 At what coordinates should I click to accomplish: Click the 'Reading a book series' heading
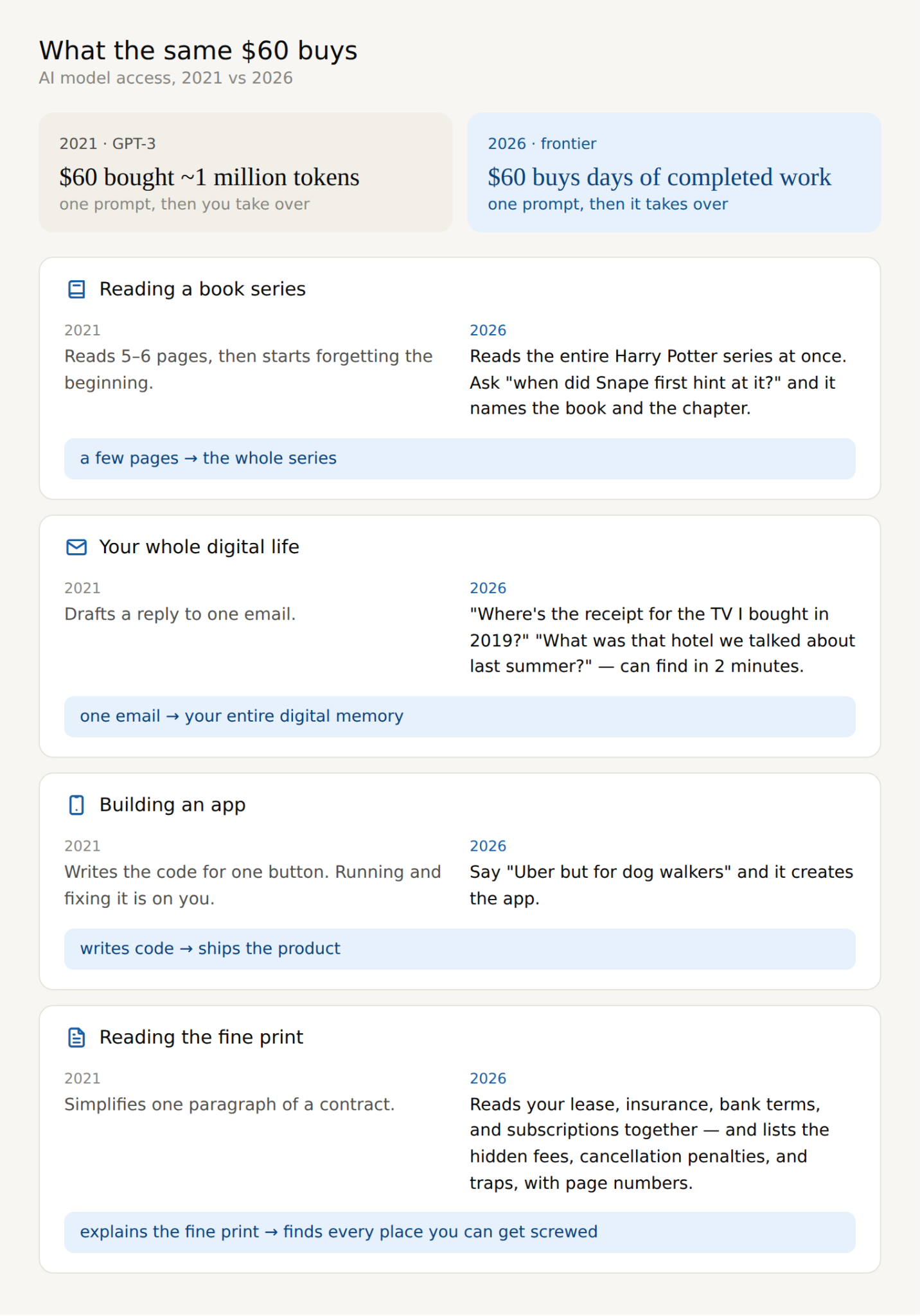click(x=202, y=289)
